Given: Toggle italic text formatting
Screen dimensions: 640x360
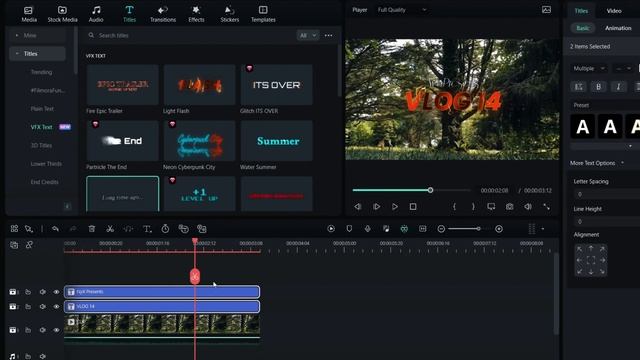Looking at the screenshot, I should (x=618, y=87).
